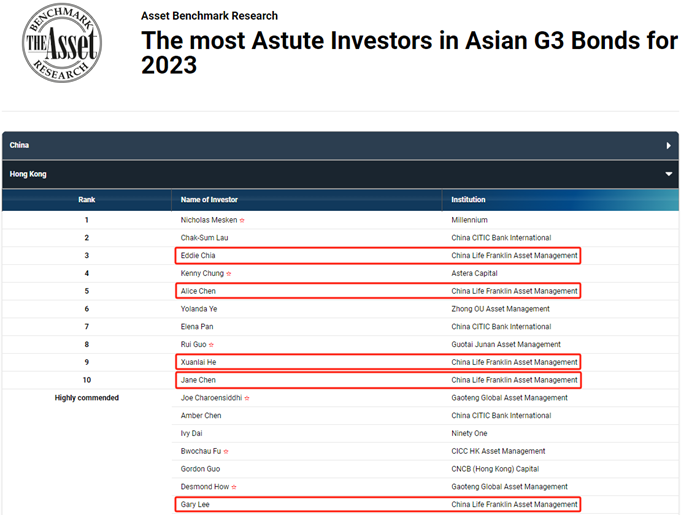The width and height of the screenshot is (681, 515).
Task: Select investor name Gordon Guo
Action: (x=200, y=469)
